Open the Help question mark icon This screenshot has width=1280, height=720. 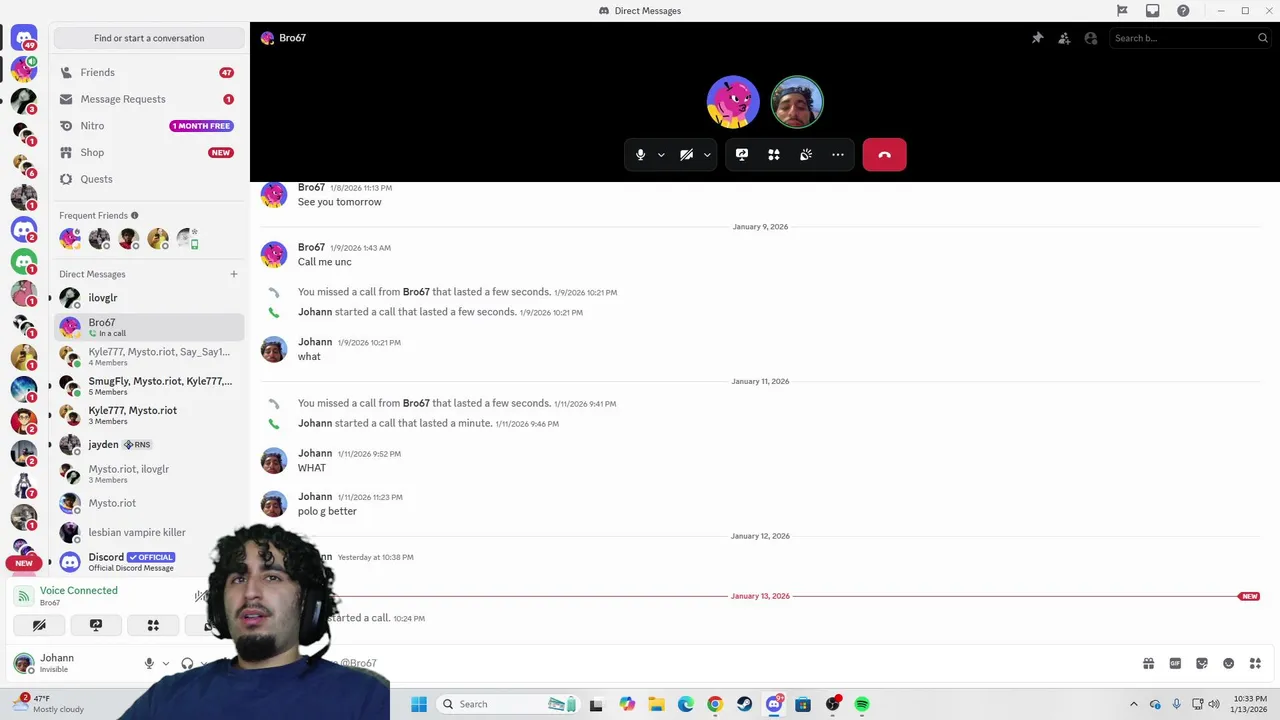pos(1184,11)
